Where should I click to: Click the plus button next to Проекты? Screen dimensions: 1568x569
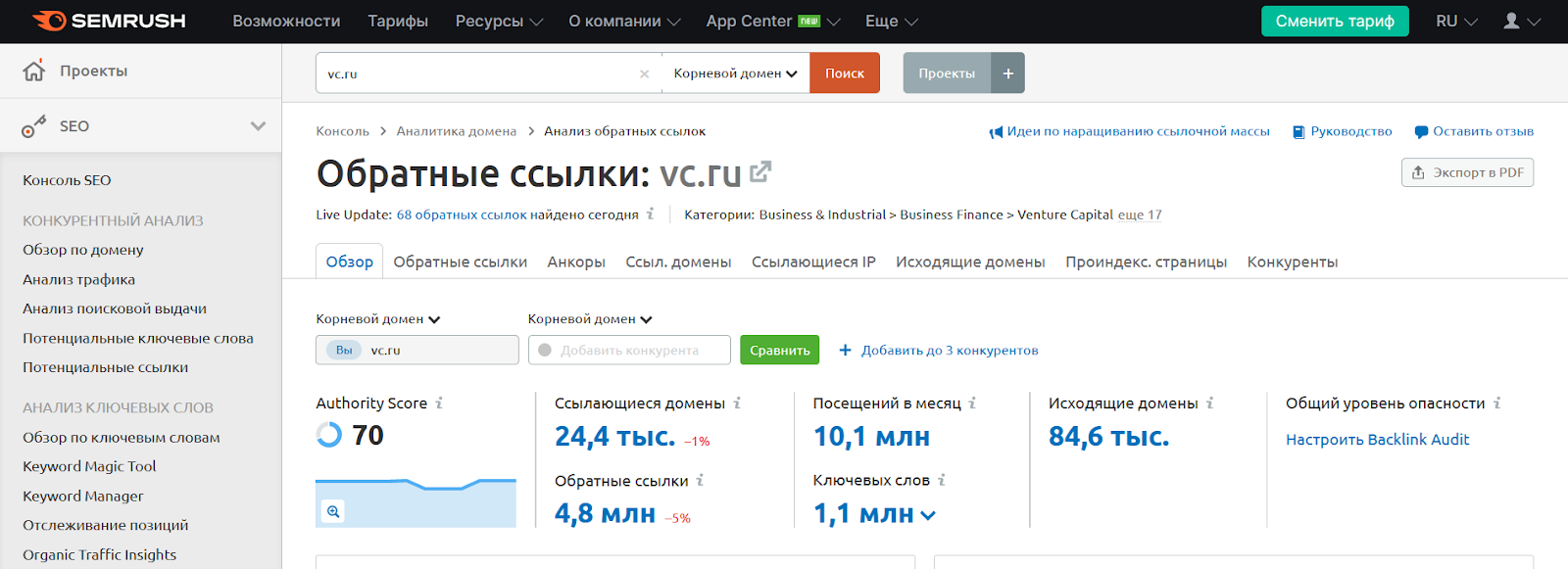tap(1007, 73)
